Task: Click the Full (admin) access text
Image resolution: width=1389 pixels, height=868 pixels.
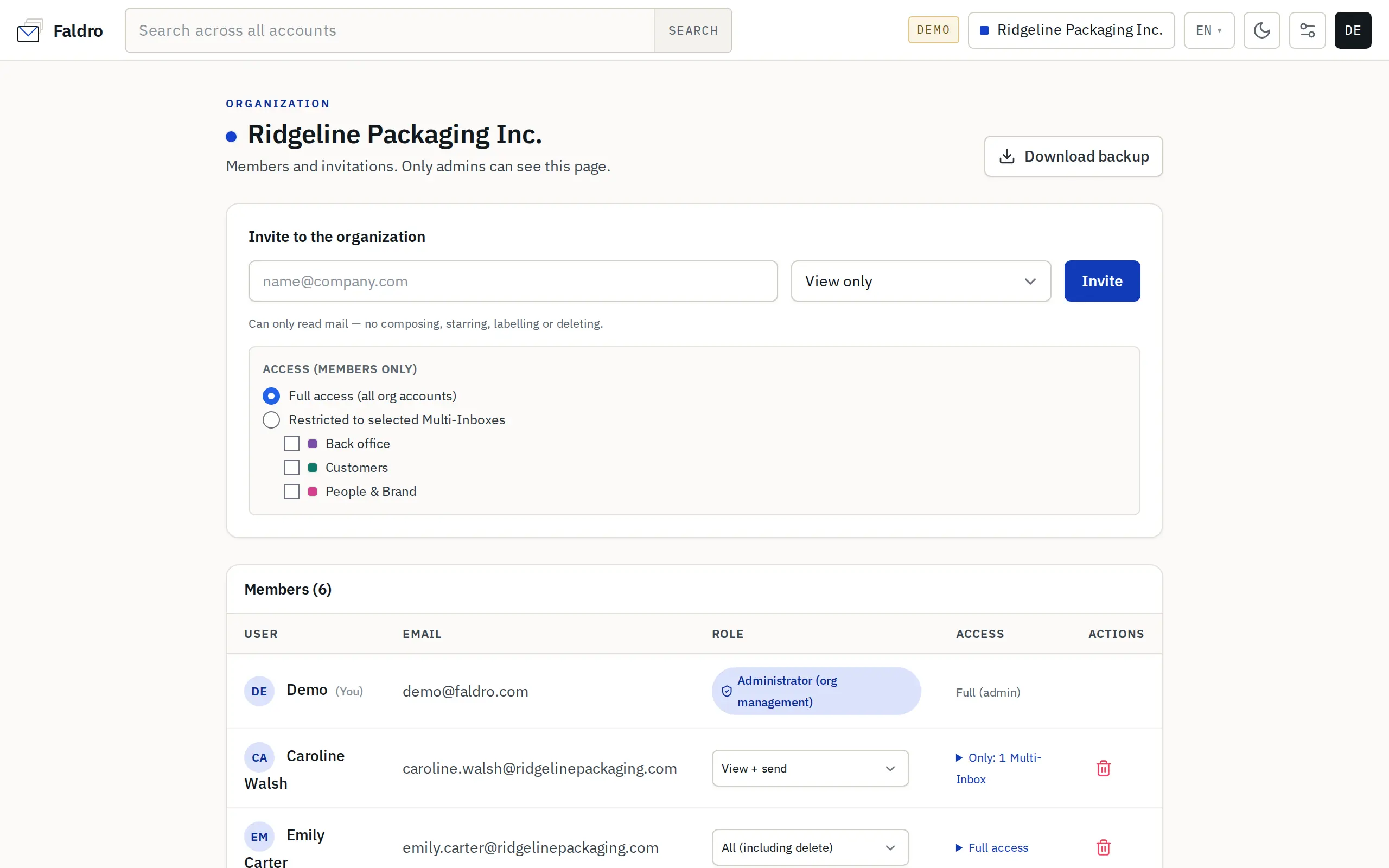Action: (x=988, y=692)
